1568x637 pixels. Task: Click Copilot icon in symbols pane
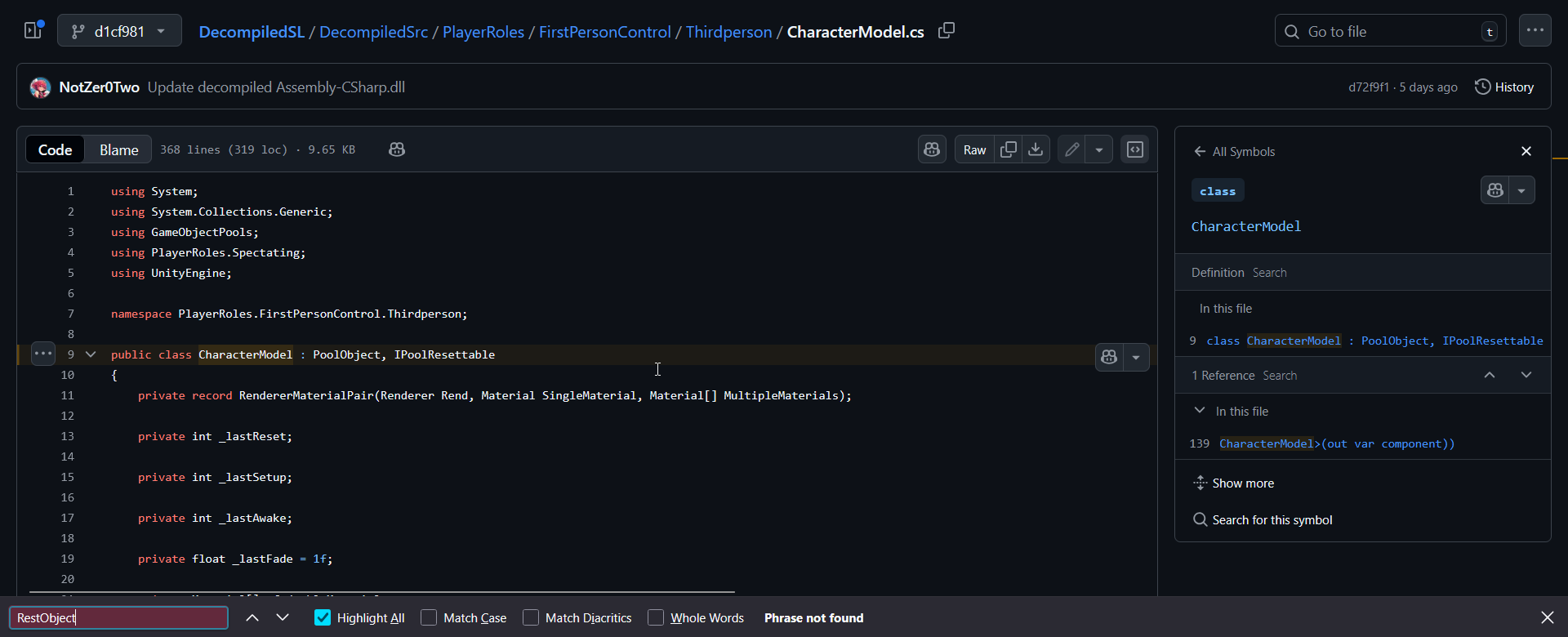(x=1495, y=190)
